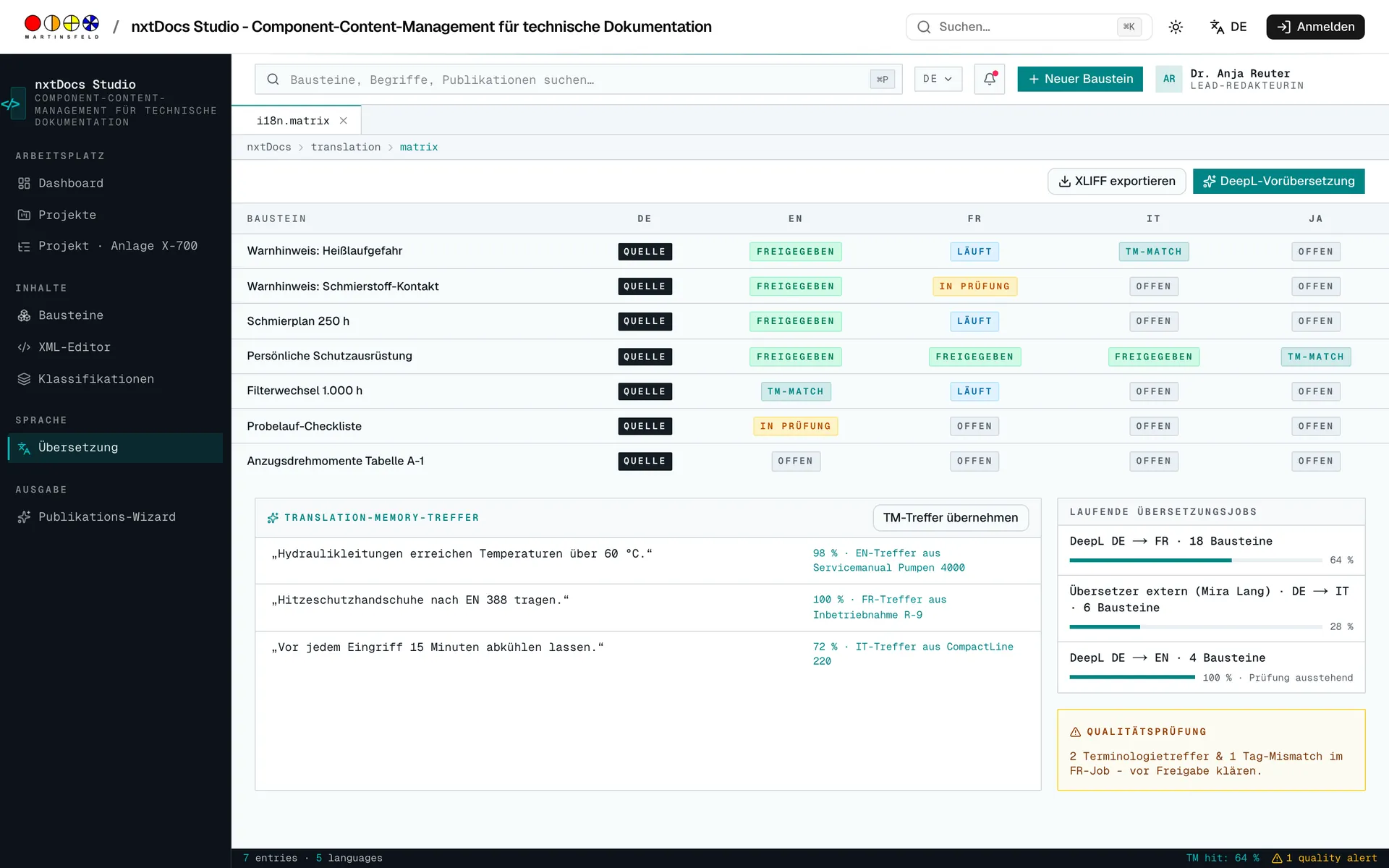Select row Schmierplan 250 h

pyautogui.click(x=810, y=321)
